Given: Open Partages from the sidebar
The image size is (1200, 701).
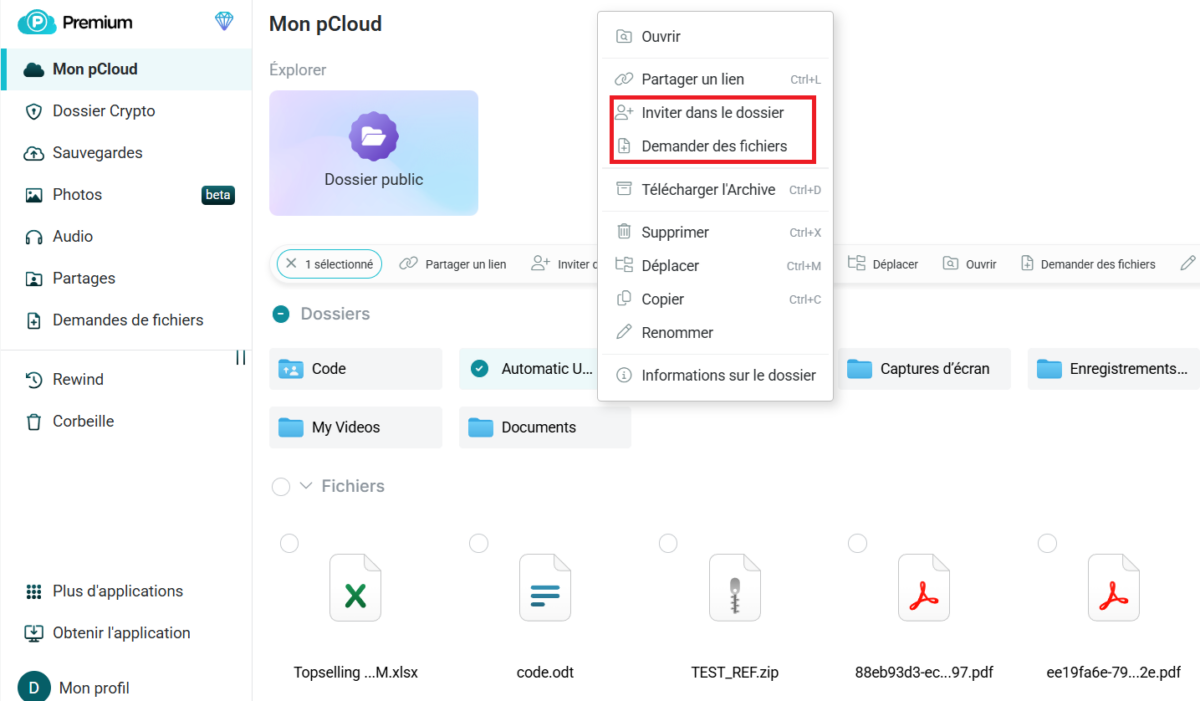Looking at the screenshot, I should [83, 278].
